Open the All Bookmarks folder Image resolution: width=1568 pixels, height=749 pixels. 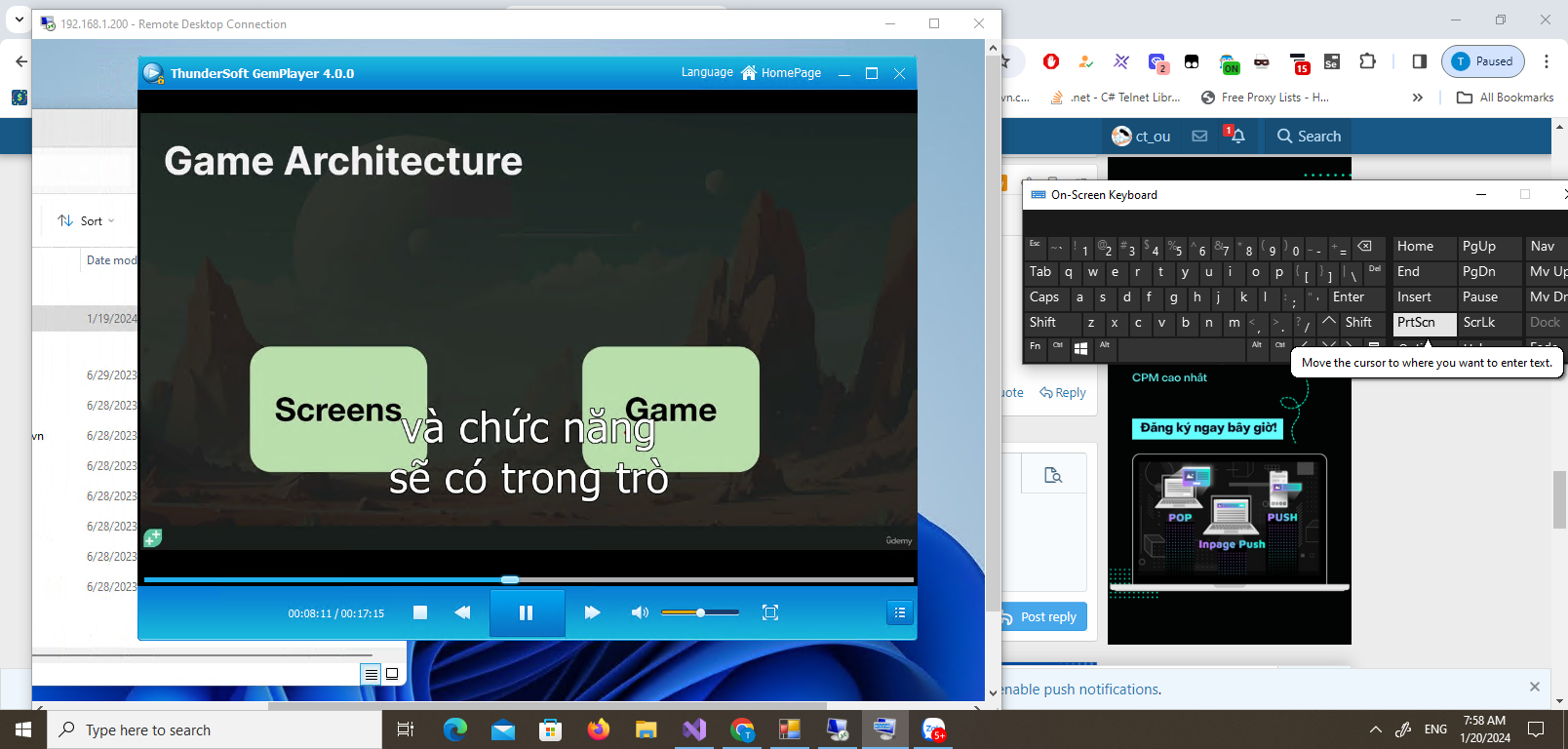click(x=1505, y=98)
